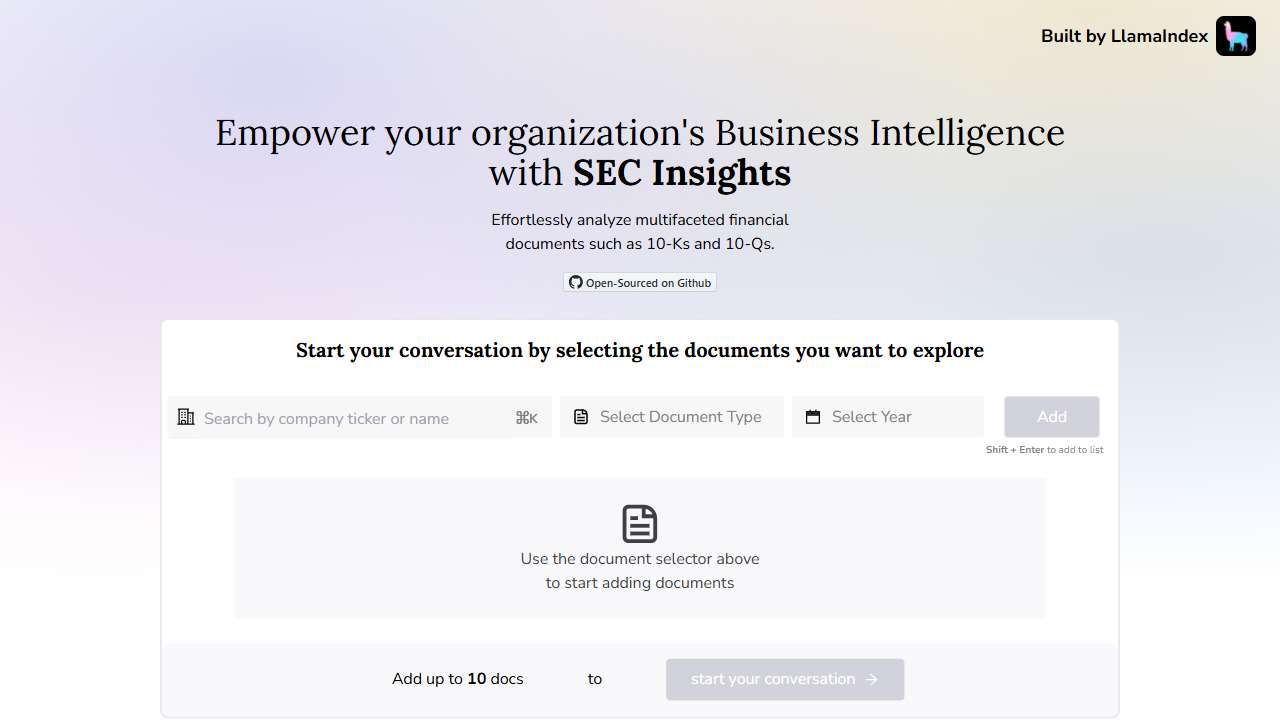The height and width of the screenshot is (720, 1280).
Task: Click the 'SEC Insights' headline text
Action: (x=681, y=173)
